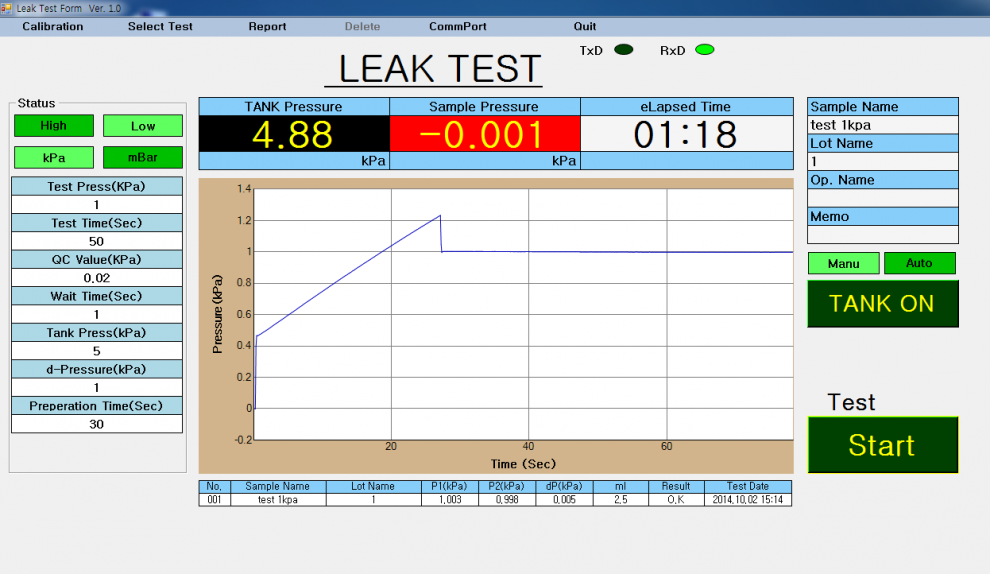Click the Leak Test Form title bar icon
The height and width of the screenshot is (574, 990).
6,8
